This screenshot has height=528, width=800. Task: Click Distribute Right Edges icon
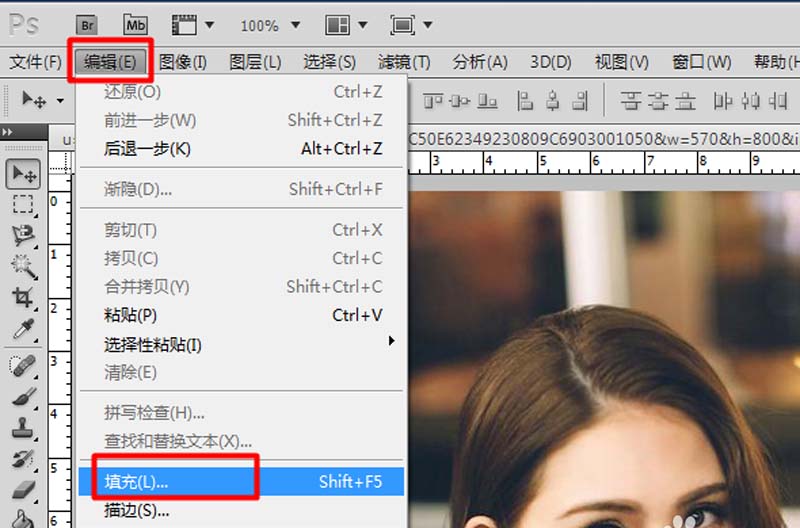point(778,101)
